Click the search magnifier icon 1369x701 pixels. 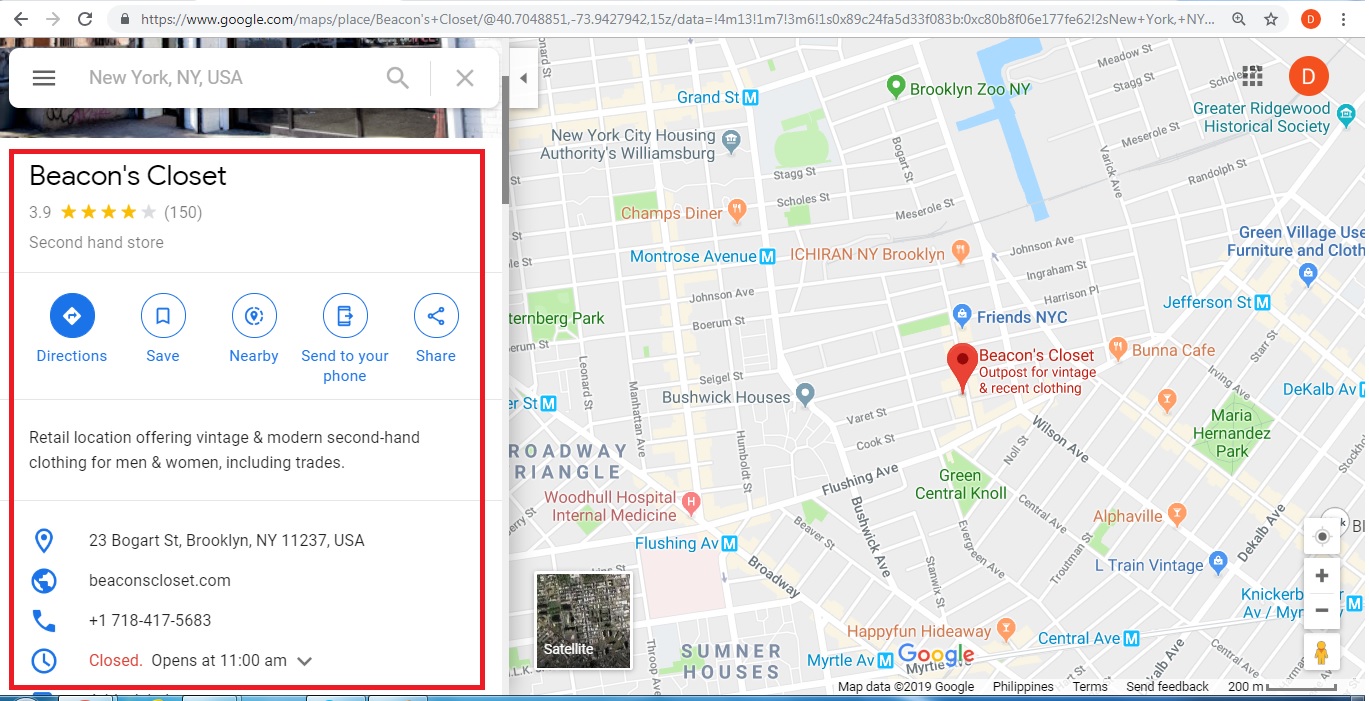pos(397,78)
